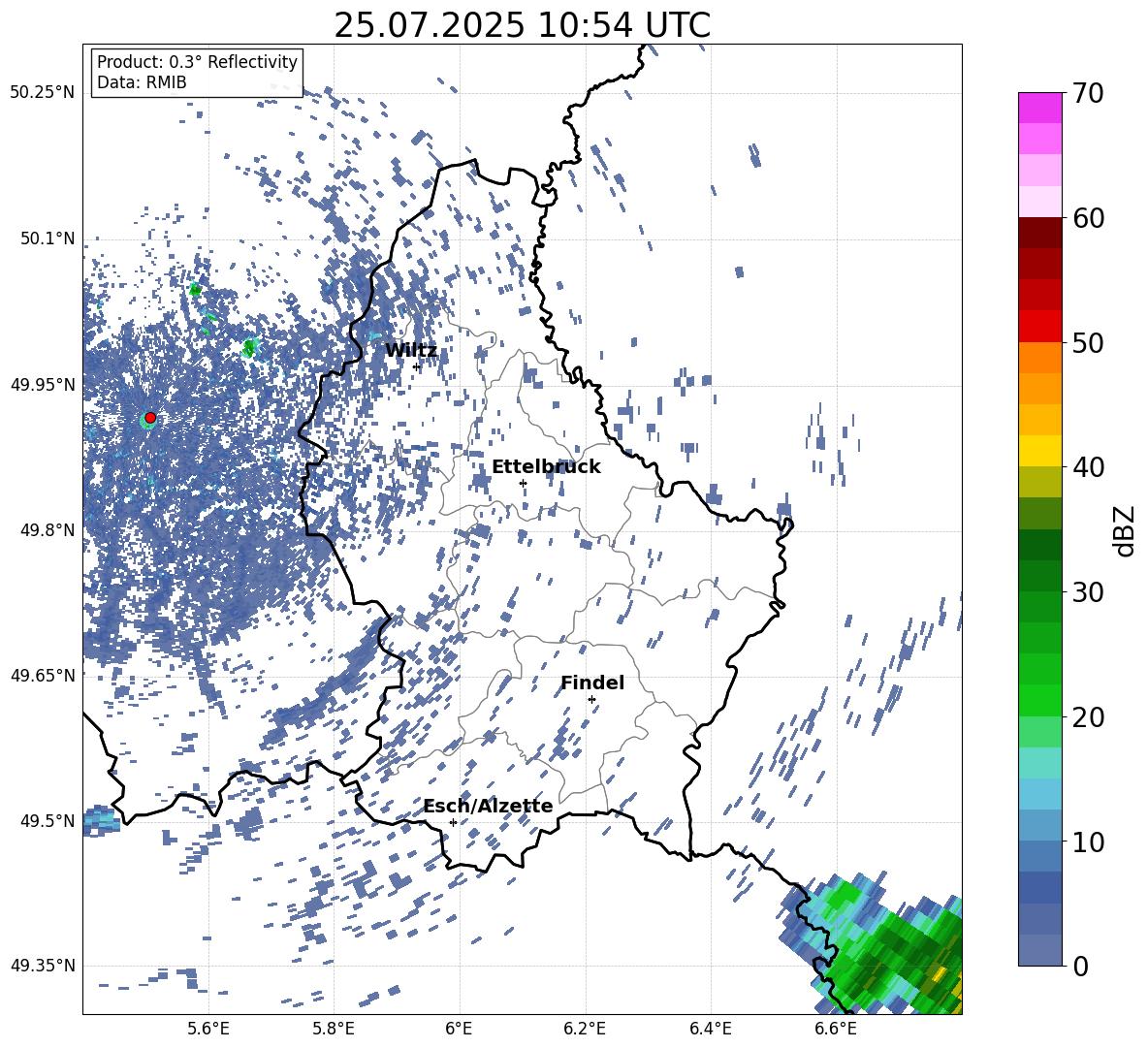
Task: Click the colorbar tick value 50
Action: pos(1088,342)
